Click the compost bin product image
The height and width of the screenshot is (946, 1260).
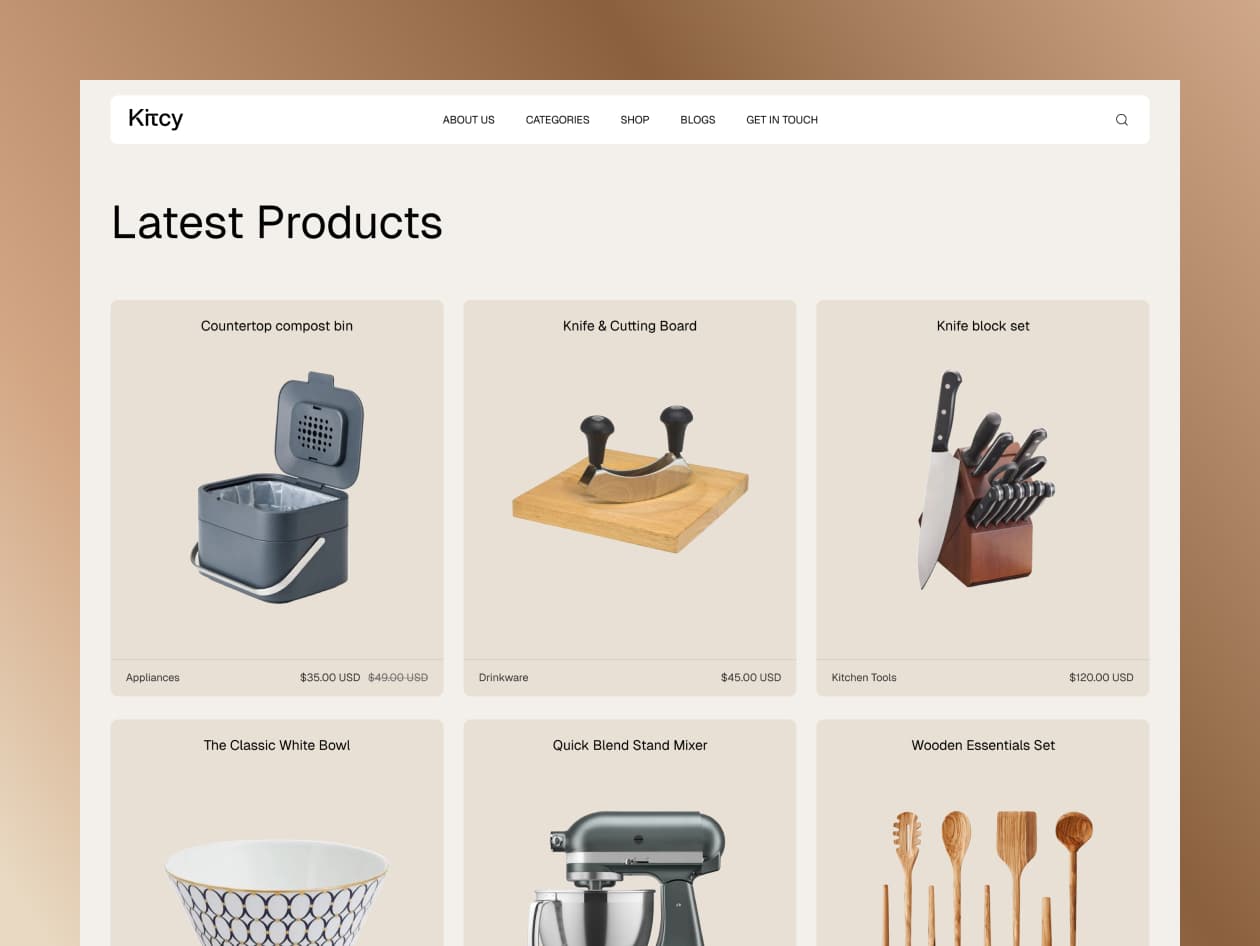click(277, 487)
